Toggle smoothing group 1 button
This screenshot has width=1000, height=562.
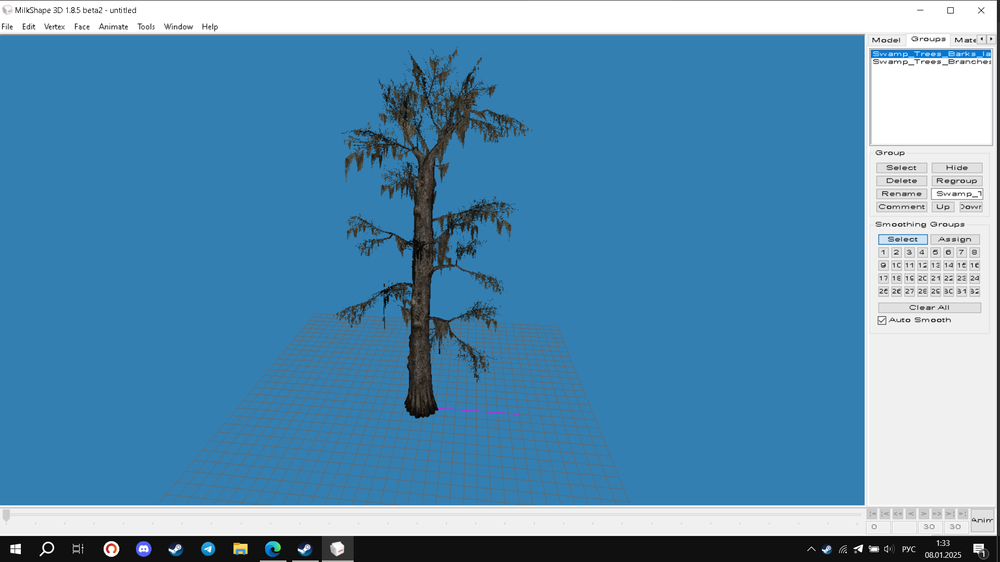[883, 253]
